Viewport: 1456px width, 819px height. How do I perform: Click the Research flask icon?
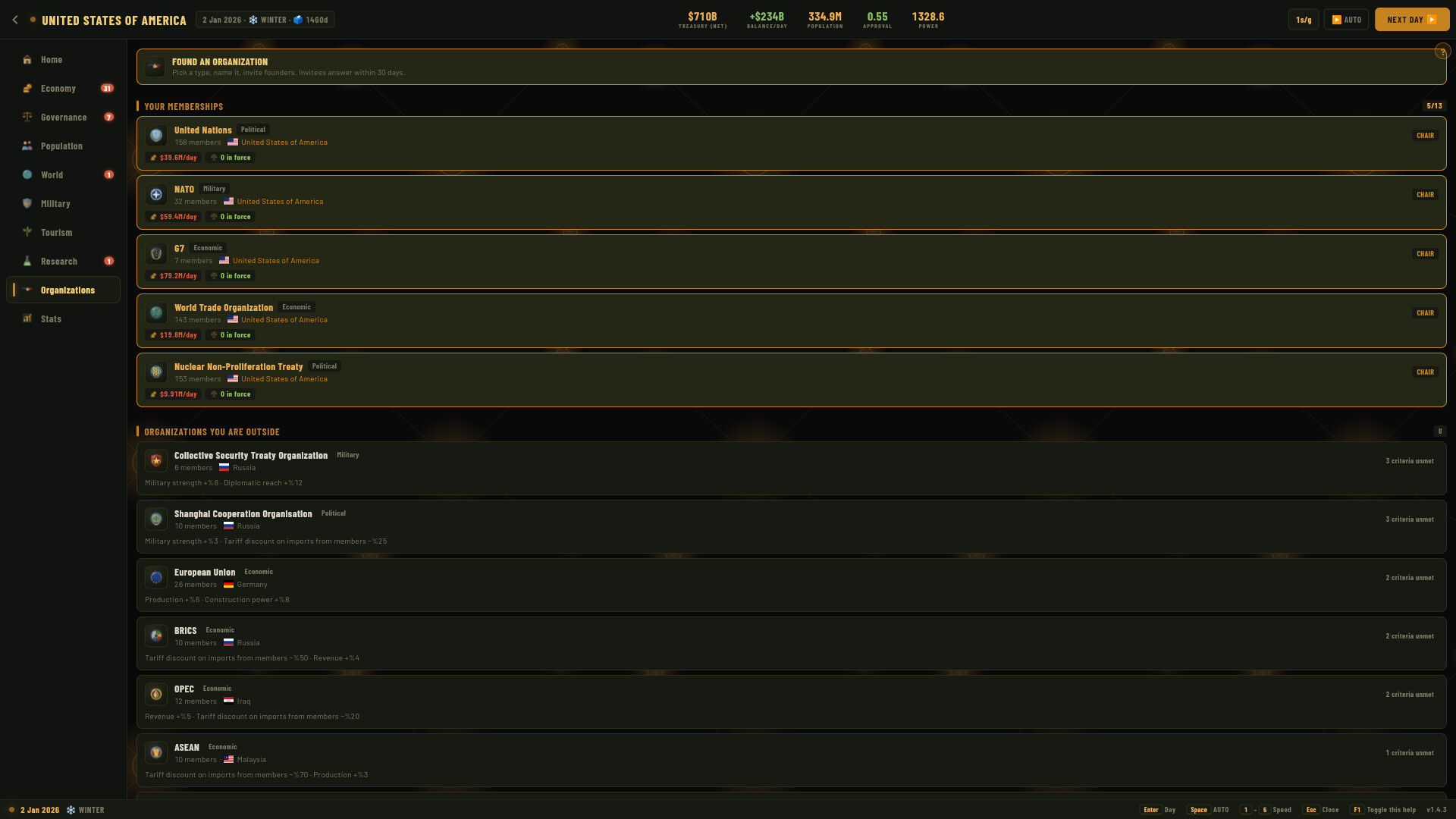point(27,262)
